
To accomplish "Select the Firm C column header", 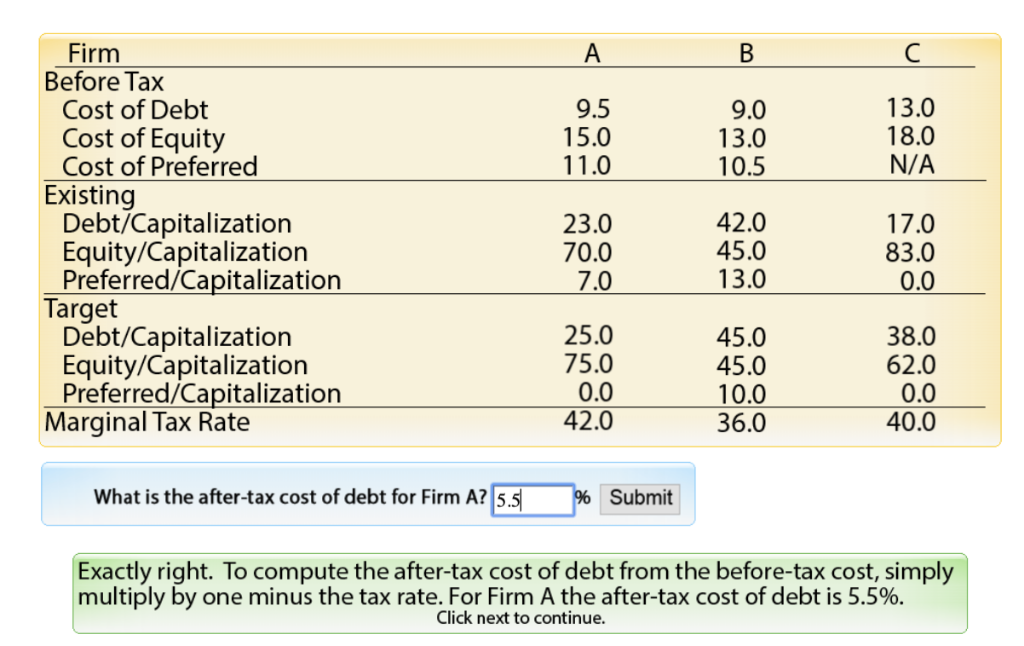I will click(911, 54).
